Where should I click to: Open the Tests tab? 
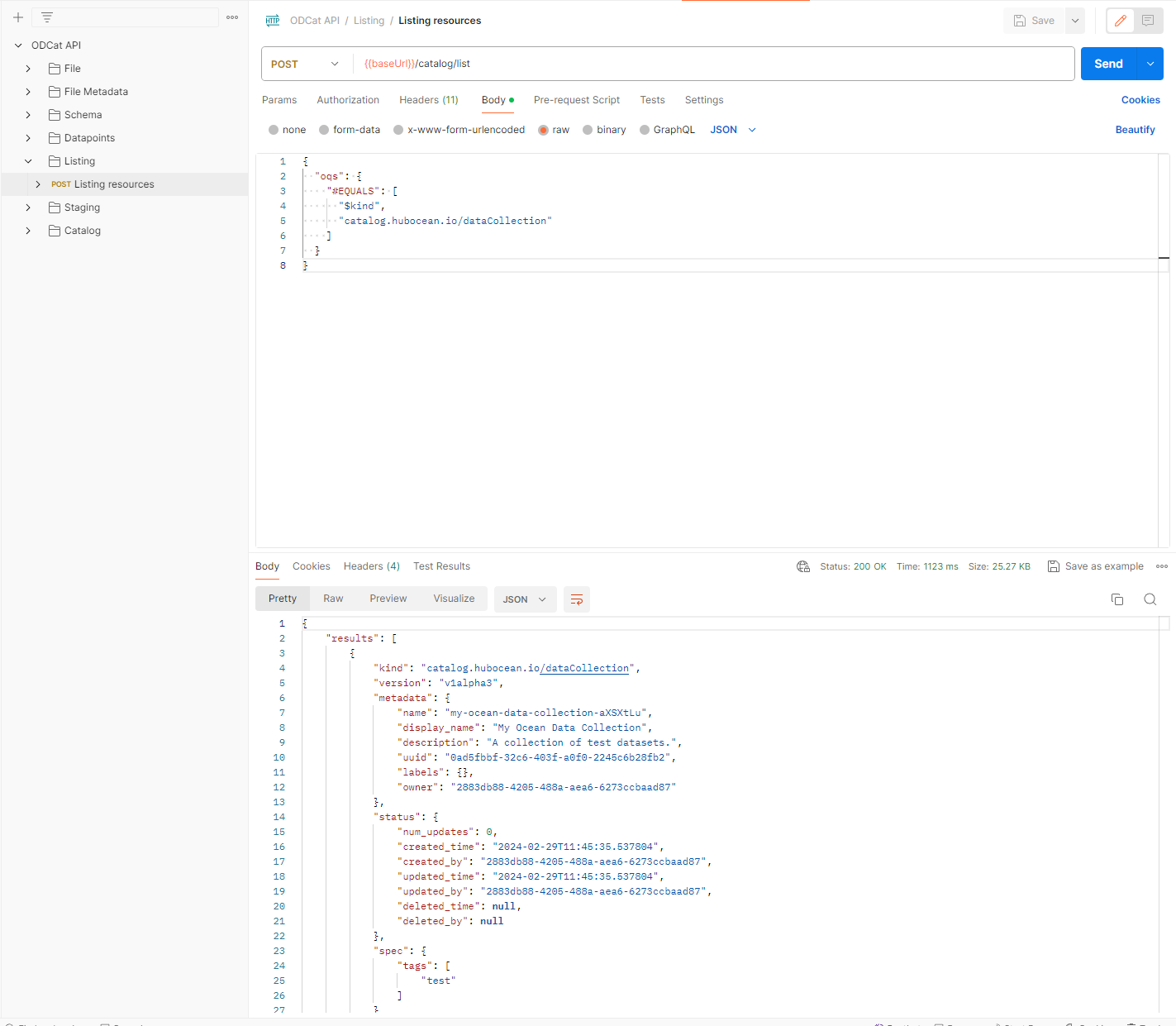[x=652, y=100]
